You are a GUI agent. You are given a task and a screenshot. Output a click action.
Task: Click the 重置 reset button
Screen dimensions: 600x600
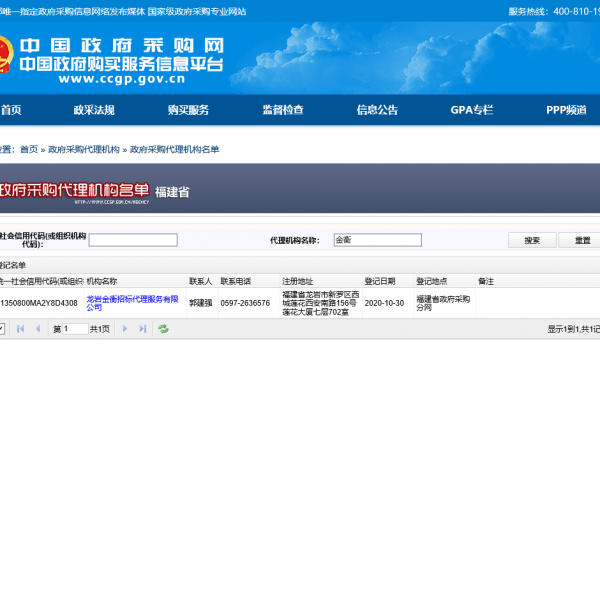click(x=579, y=240)
